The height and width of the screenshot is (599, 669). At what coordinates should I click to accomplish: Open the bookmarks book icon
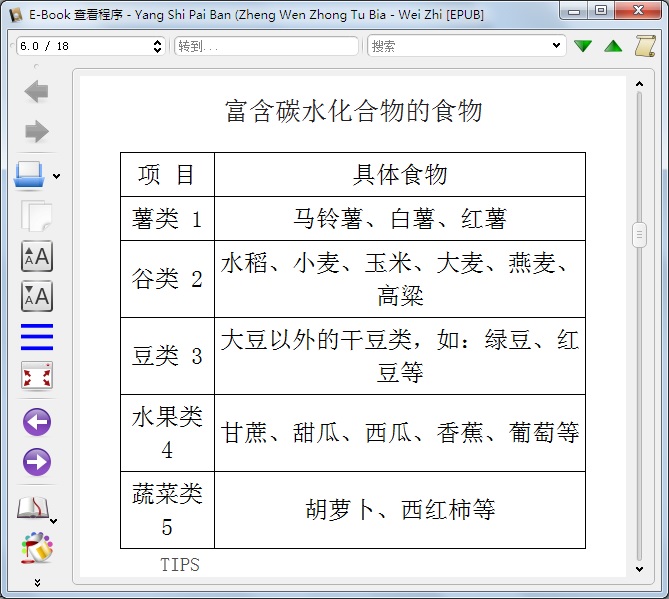32,507
